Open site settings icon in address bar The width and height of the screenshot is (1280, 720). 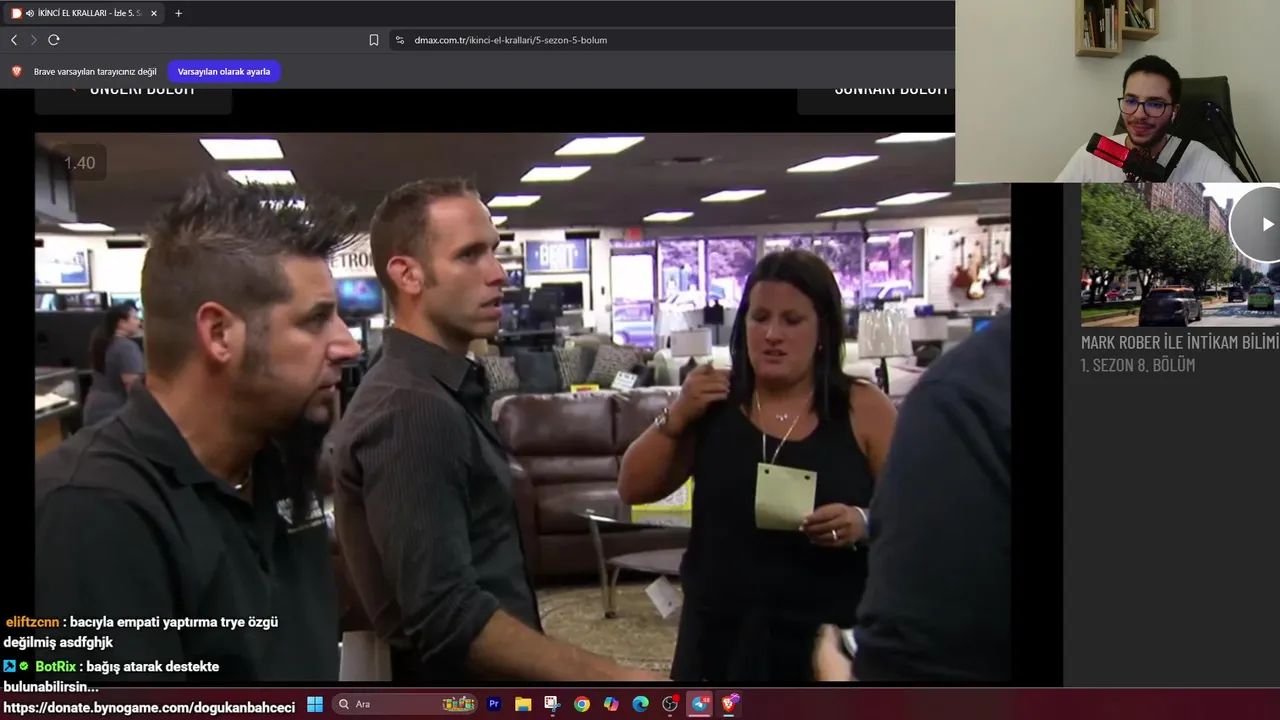click(400, 40)
